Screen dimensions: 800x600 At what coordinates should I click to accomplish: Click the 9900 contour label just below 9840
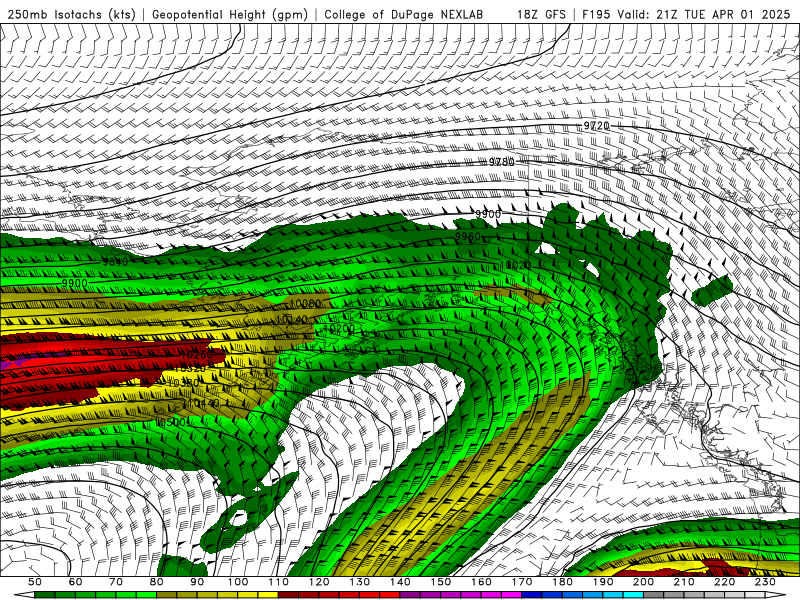pos(74,283)
